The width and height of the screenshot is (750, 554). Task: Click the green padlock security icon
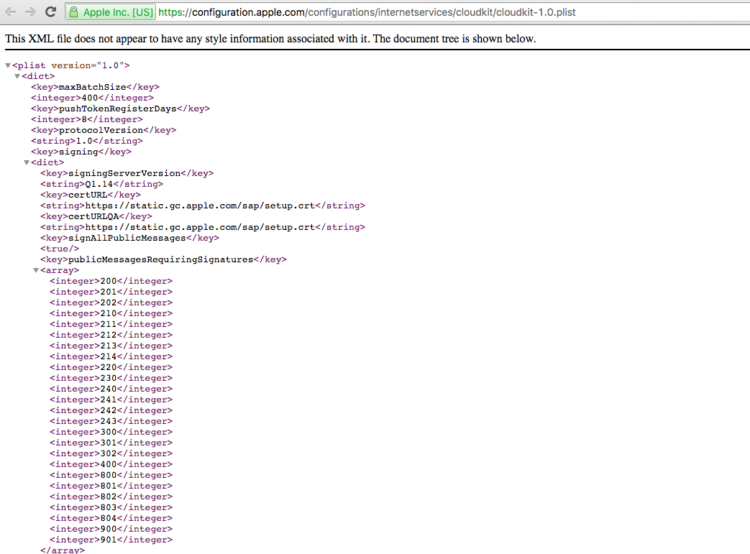point(74,12)
